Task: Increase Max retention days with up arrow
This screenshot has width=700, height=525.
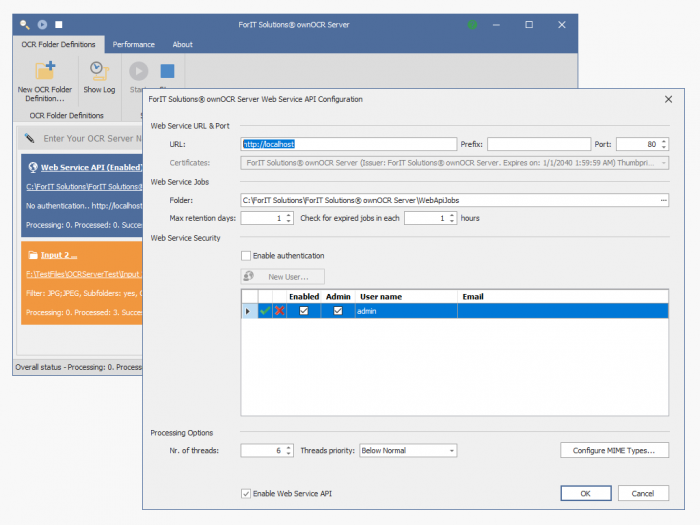Action: [289, 215]
